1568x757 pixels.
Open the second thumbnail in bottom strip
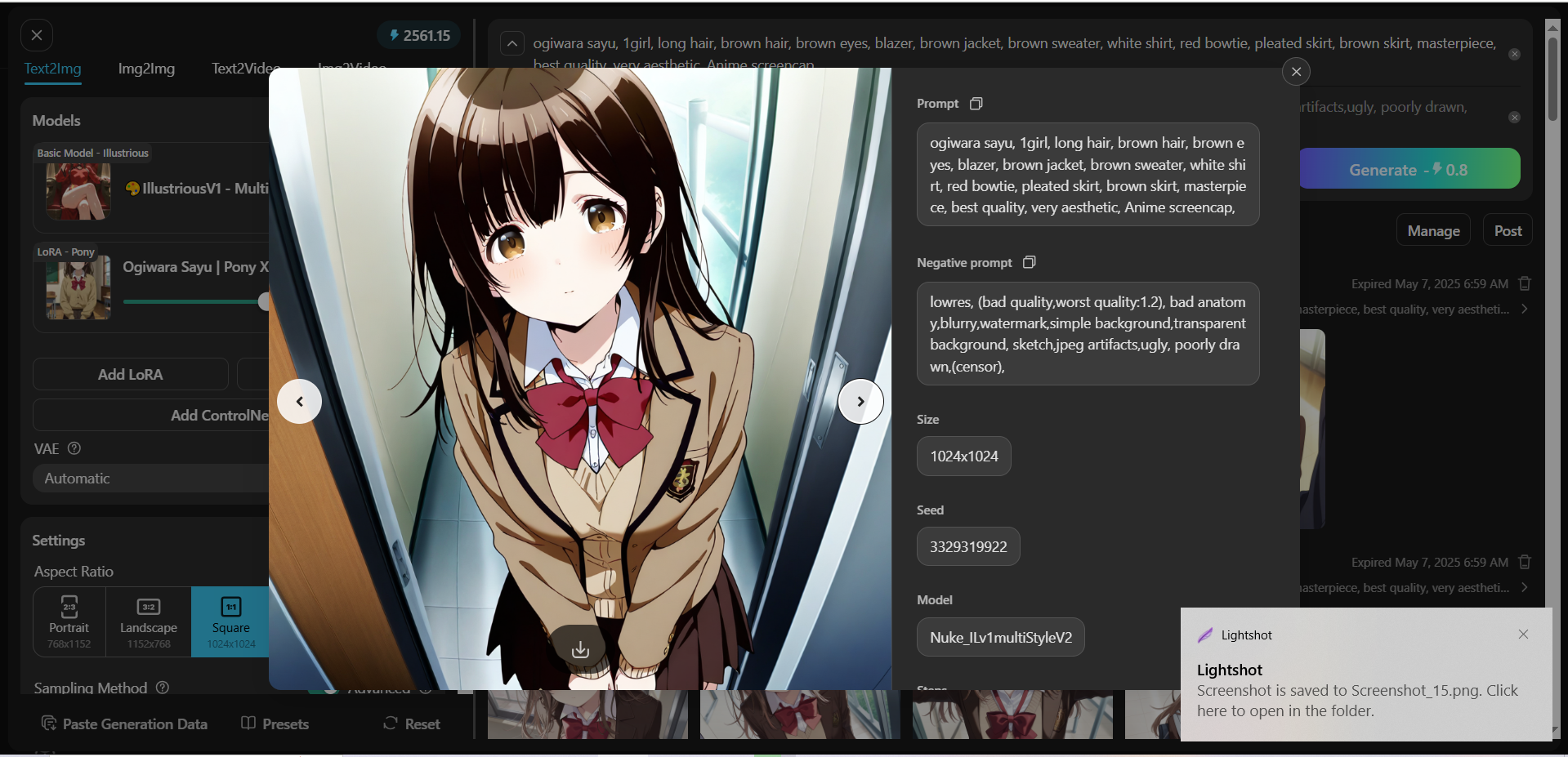tap(800, 715)
